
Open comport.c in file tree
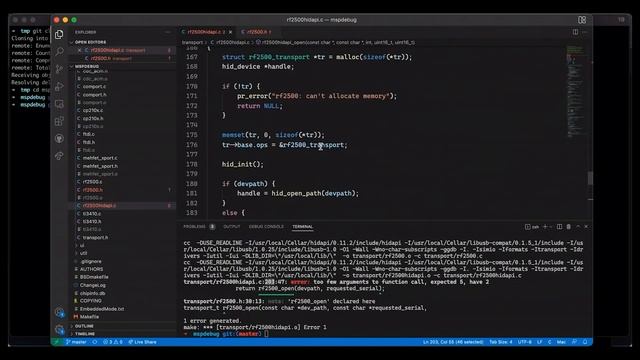pos(94,87)
